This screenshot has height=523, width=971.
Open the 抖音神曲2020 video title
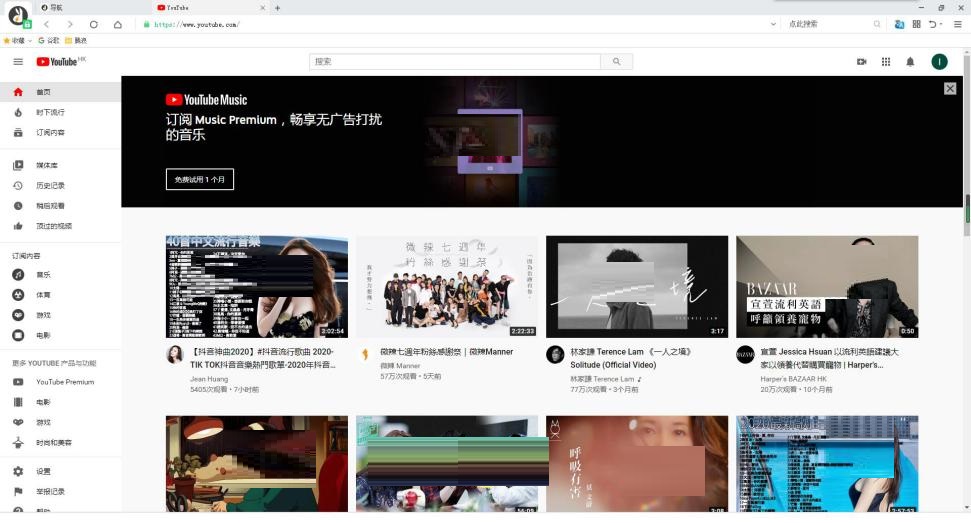coord(264,358)
